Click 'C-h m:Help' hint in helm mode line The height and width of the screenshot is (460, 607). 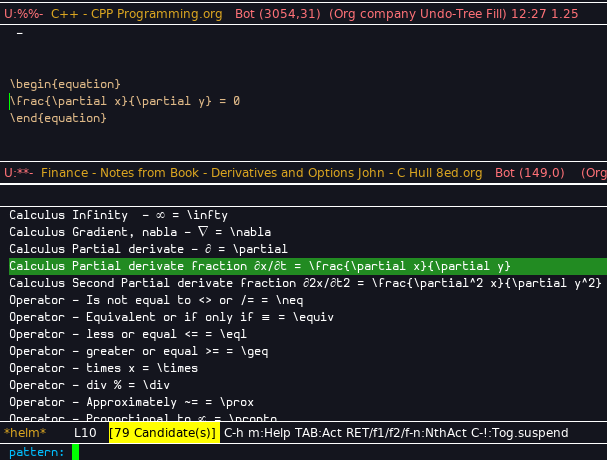pos(257,433)
